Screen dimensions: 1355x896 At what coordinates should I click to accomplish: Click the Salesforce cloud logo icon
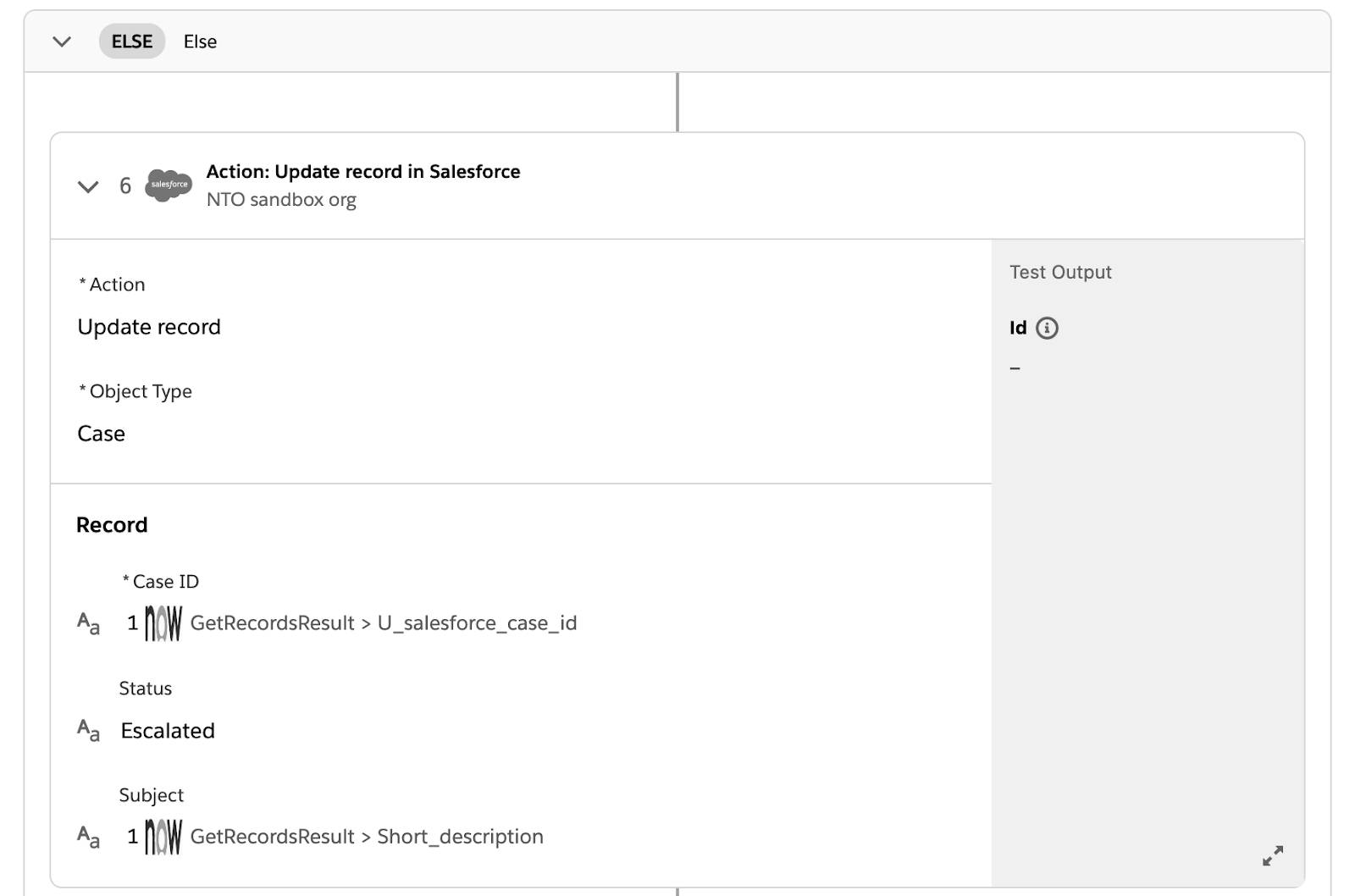click(x=169, y=185)
